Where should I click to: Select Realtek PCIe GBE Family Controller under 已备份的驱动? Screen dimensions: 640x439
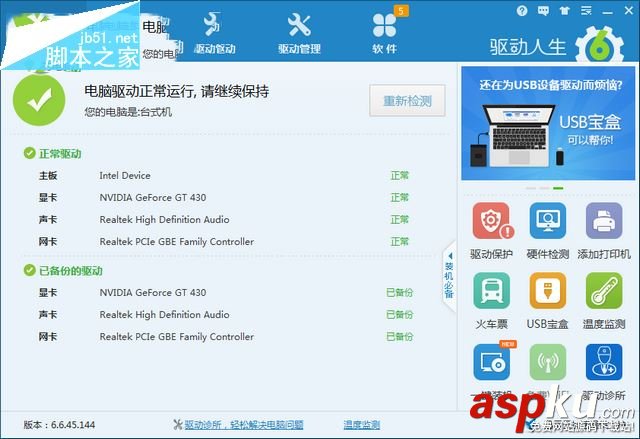coord(177,337)
